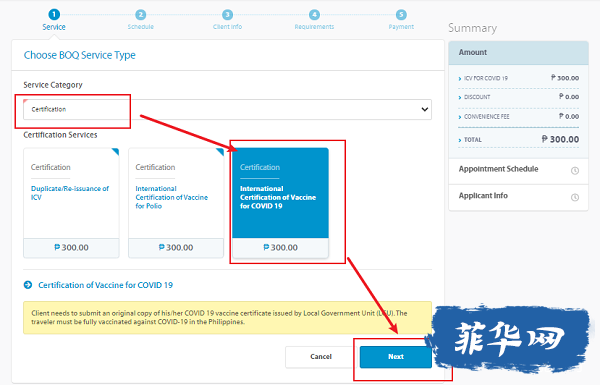
Task: Click ₱300.00 price under Polio certification card
Action: click(x=176, y=248)
